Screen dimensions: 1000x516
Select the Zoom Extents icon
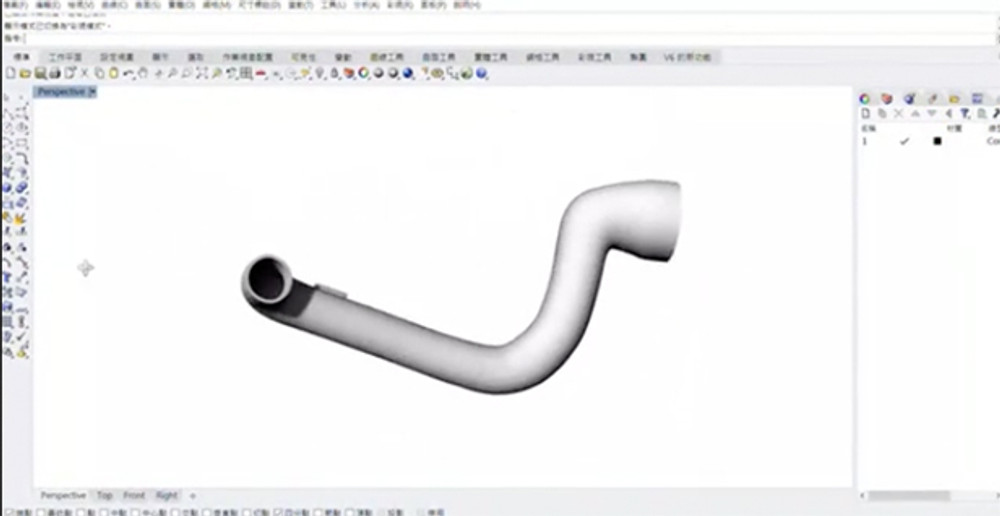click(202, 73)
